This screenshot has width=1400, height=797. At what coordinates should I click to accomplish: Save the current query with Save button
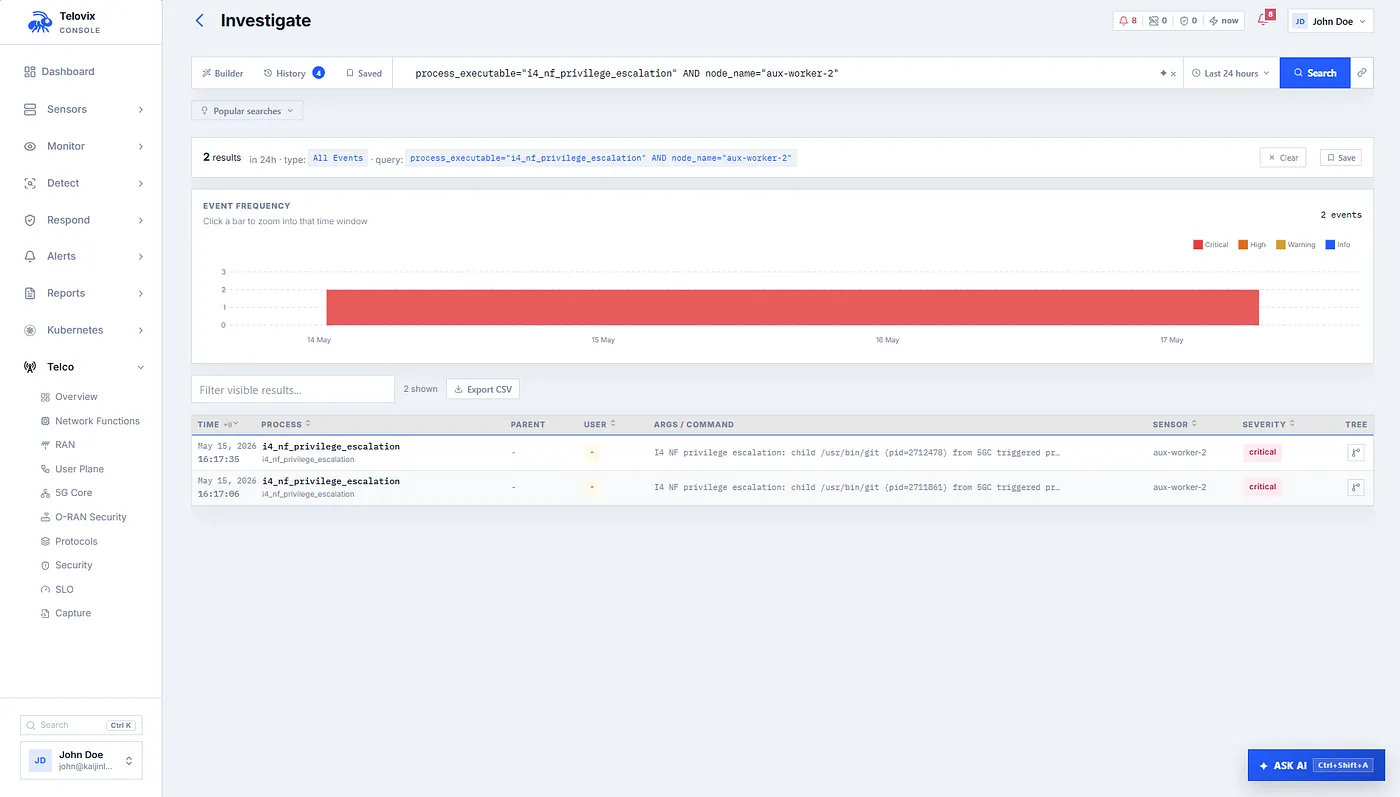(x=1340, y=158)
